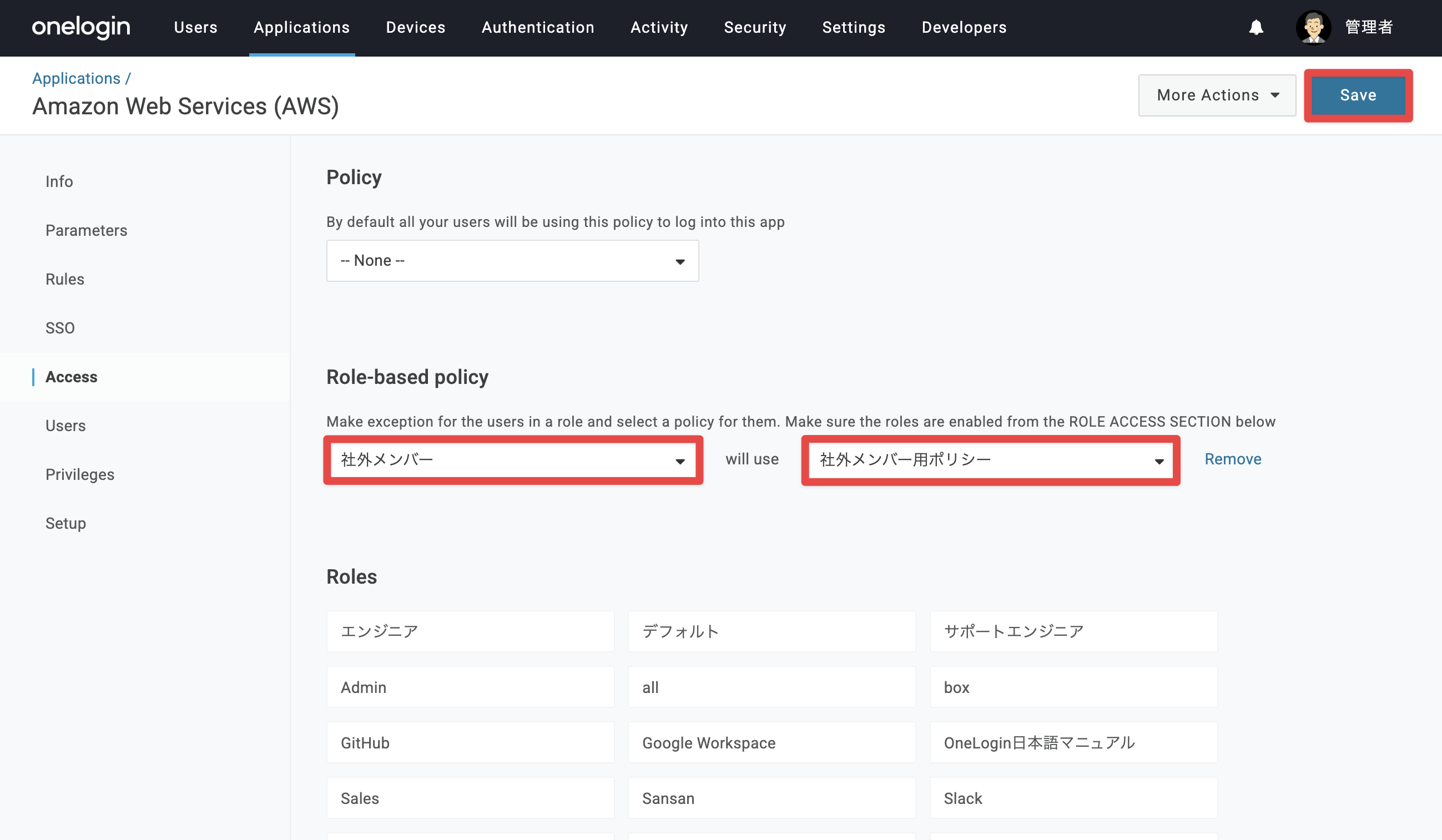Switch to the Users sidebar tab
The width and height of the screenshot is (1442, 840).
click(66, 426)
